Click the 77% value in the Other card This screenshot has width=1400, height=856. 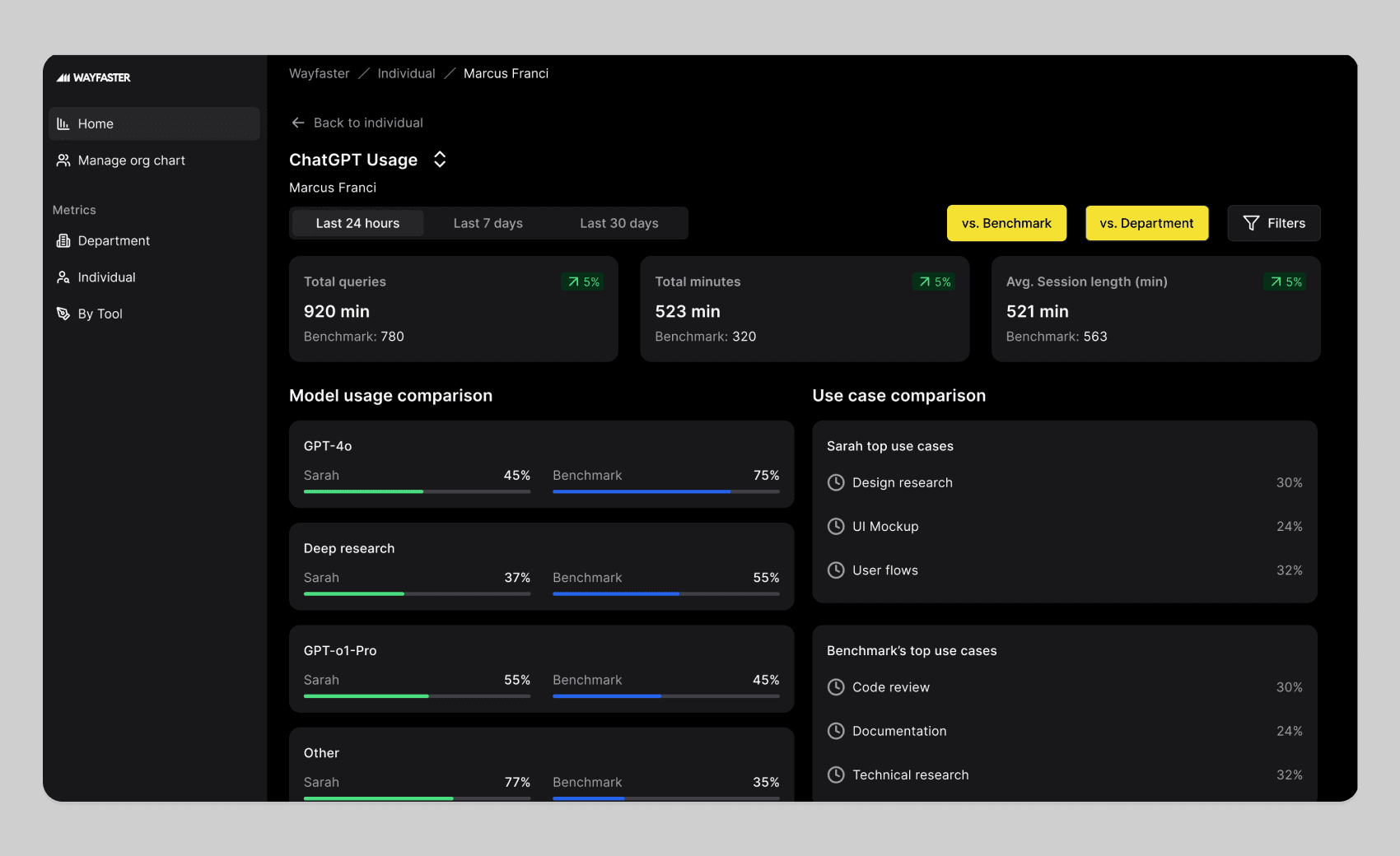point(517,782)
